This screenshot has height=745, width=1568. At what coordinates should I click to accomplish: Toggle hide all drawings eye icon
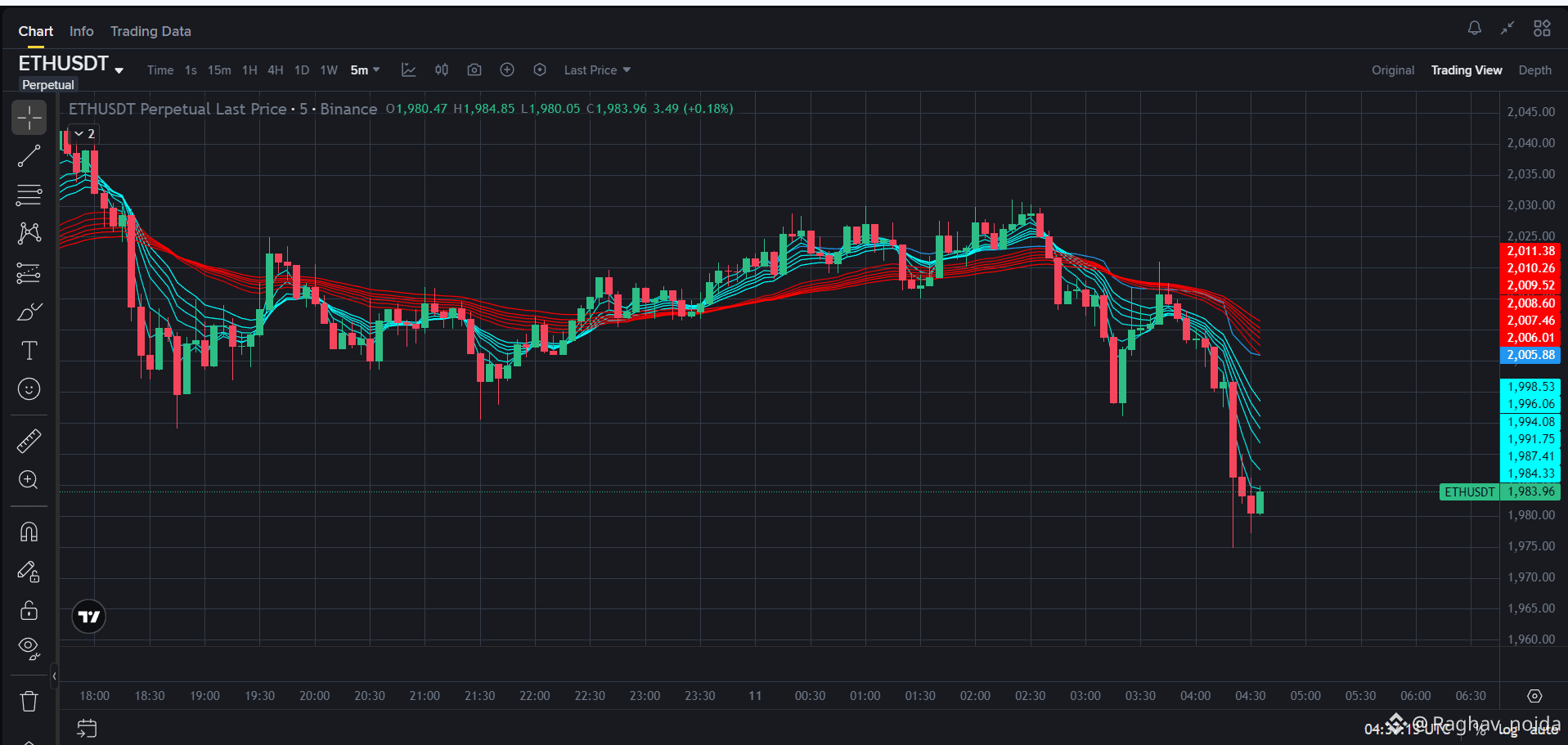[x=29, y=649]
